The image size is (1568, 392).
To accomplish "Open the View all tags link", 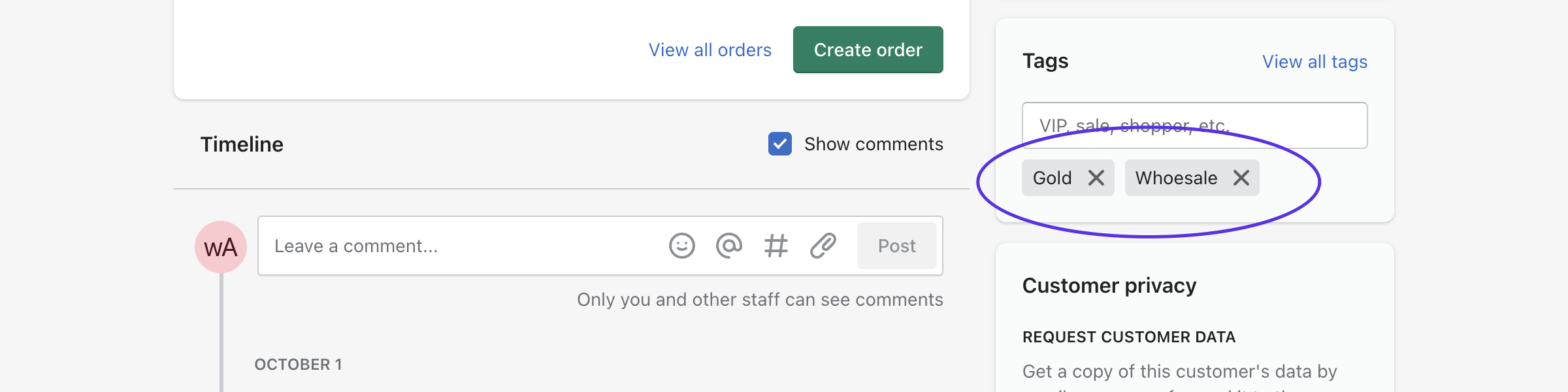I will 1315,61.
